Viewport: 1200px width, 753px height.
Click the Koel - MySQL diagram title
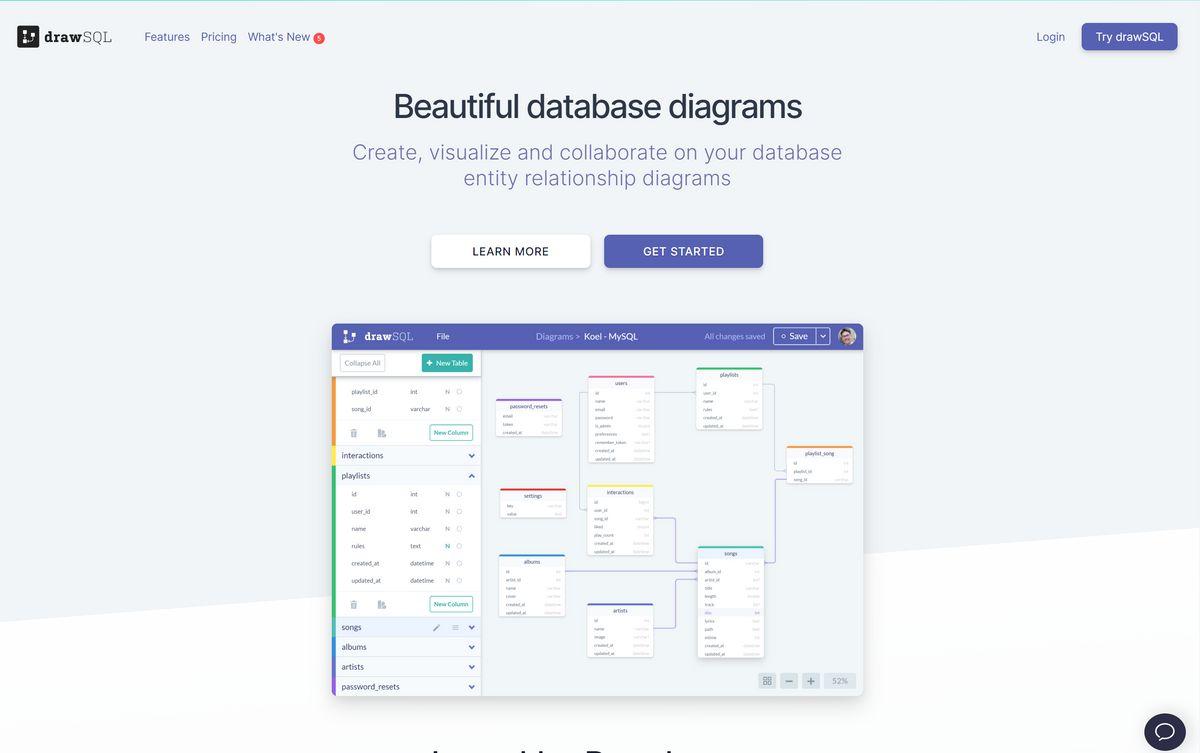pyautogui.click(x=611, y=336)
